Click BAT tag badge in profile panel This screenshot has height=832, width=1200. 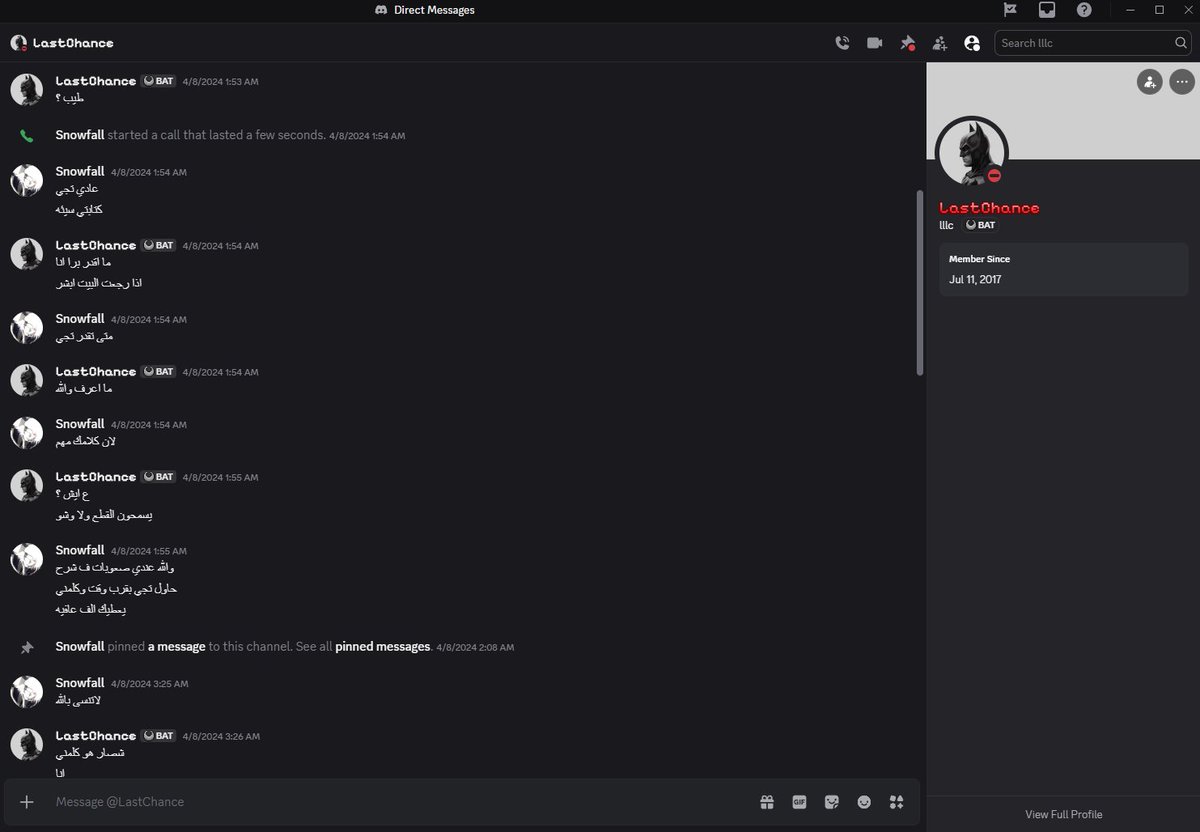pos(981,225)
